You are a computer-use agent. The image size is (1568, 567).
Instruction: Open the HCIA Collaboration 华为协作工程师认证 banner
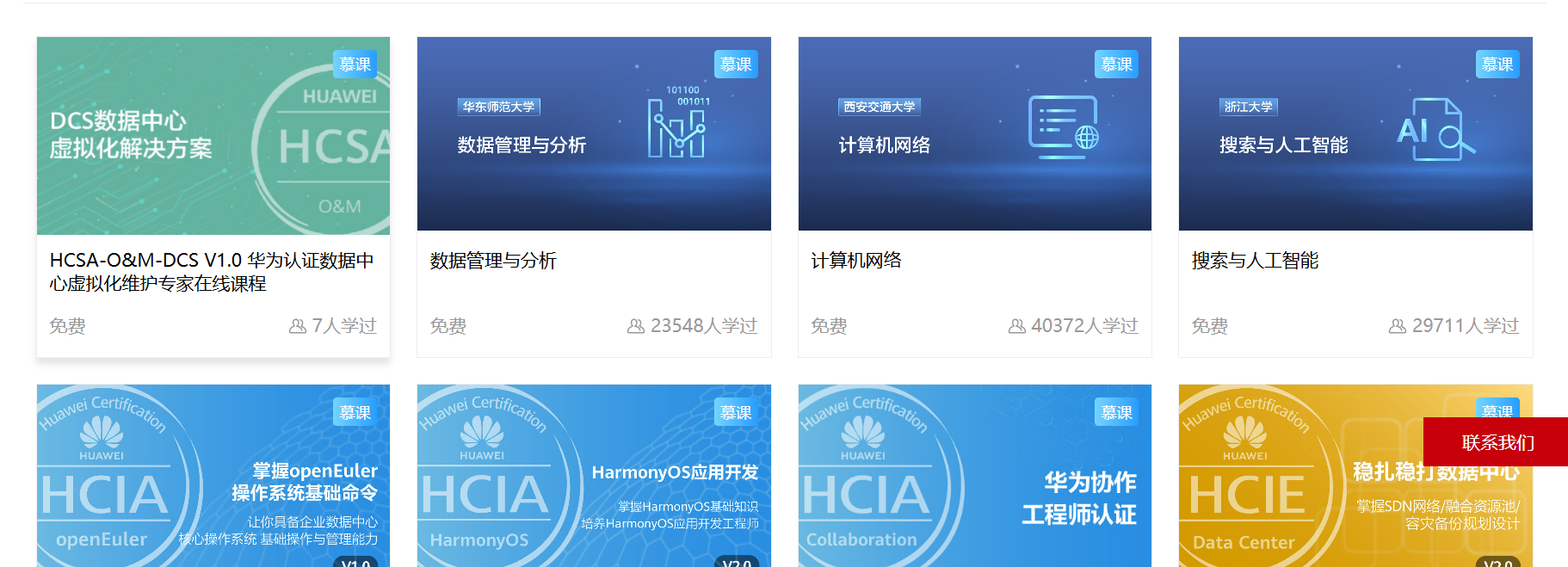click(975, 476)
